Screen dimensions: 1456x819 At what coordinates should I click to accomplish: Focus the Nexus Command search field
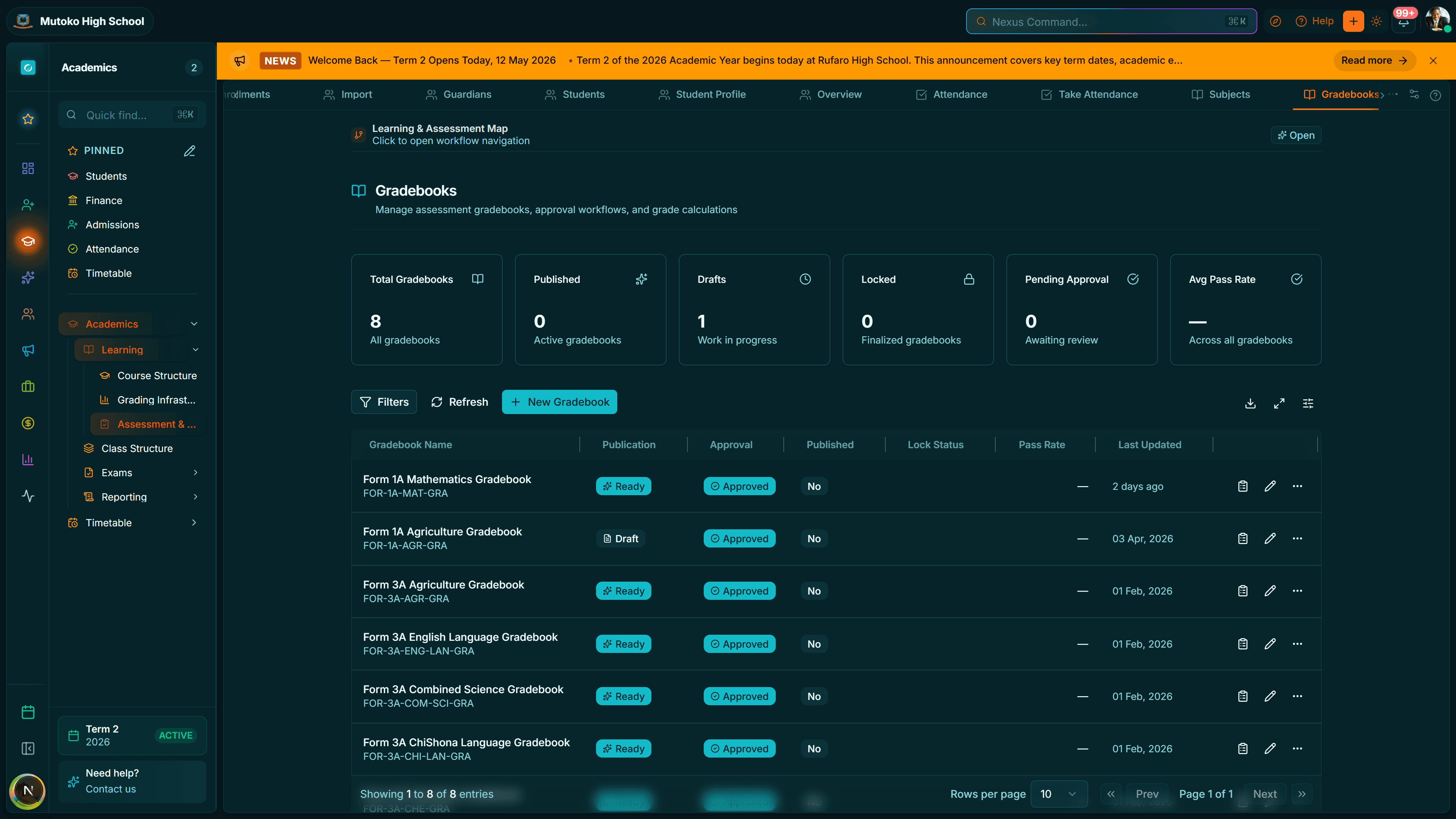click(x=1111, y=22)
